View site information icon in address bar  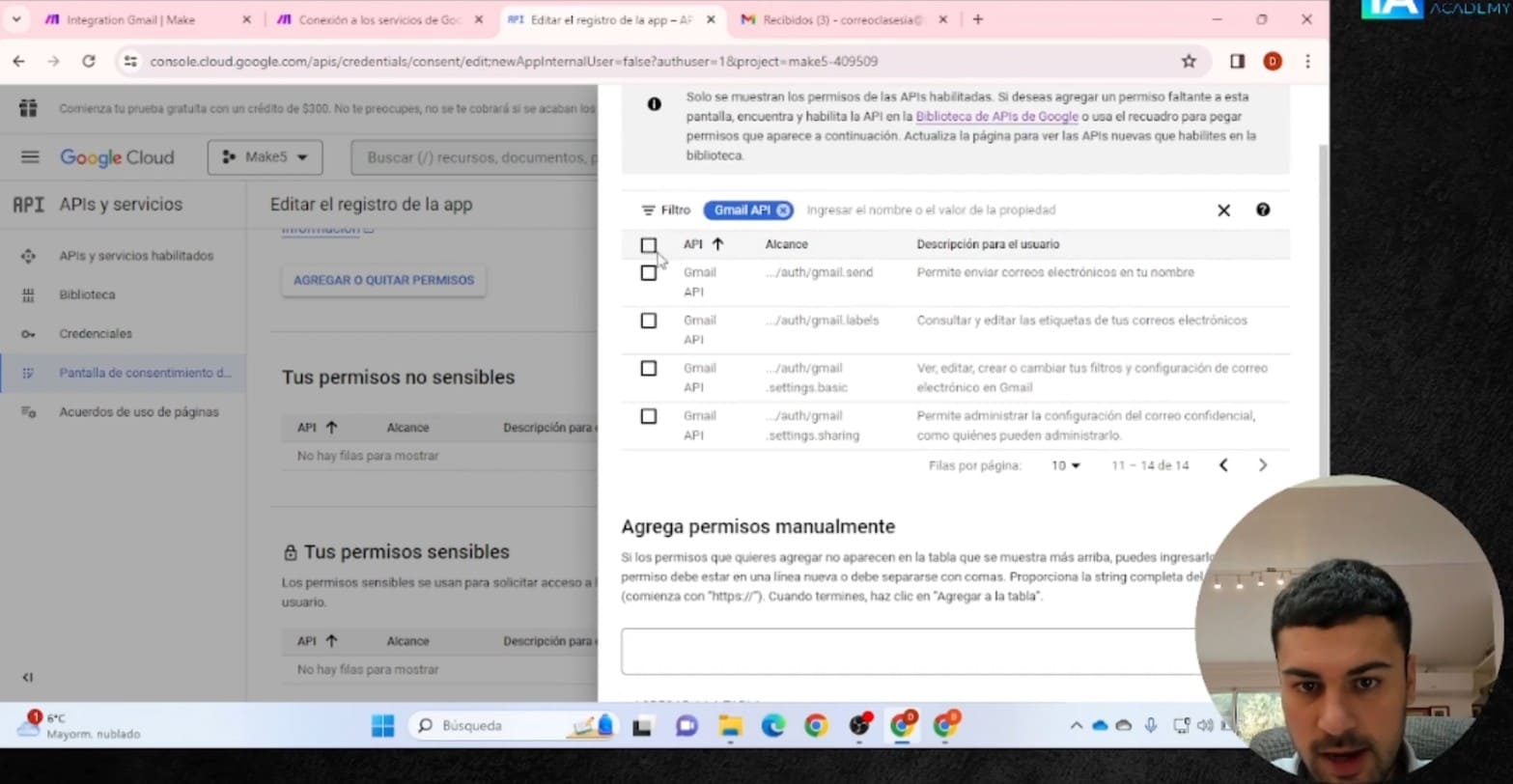[x=131, y=61]
